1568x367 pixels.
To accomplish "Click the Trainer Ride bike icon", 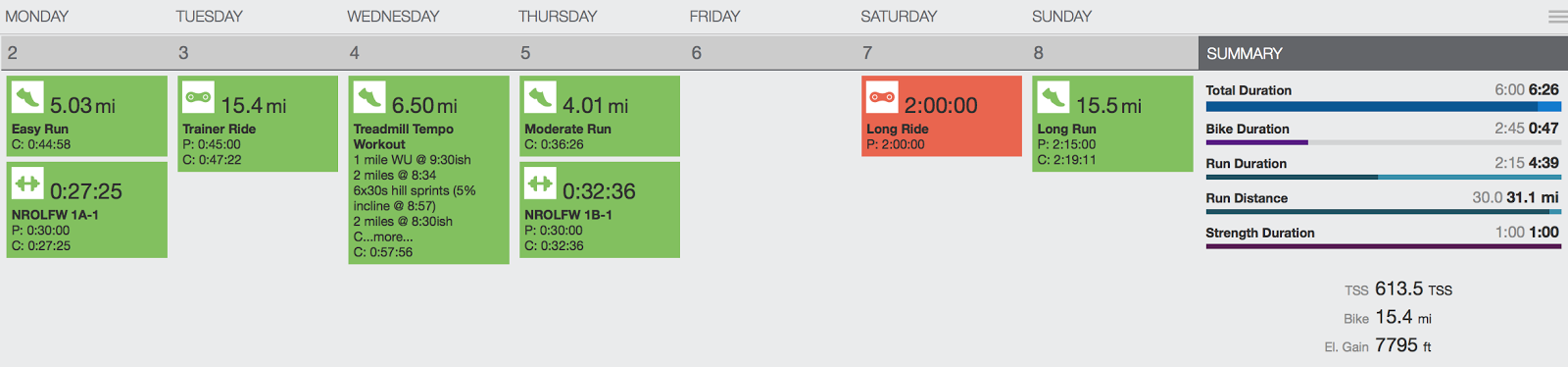I will point(199,96).
